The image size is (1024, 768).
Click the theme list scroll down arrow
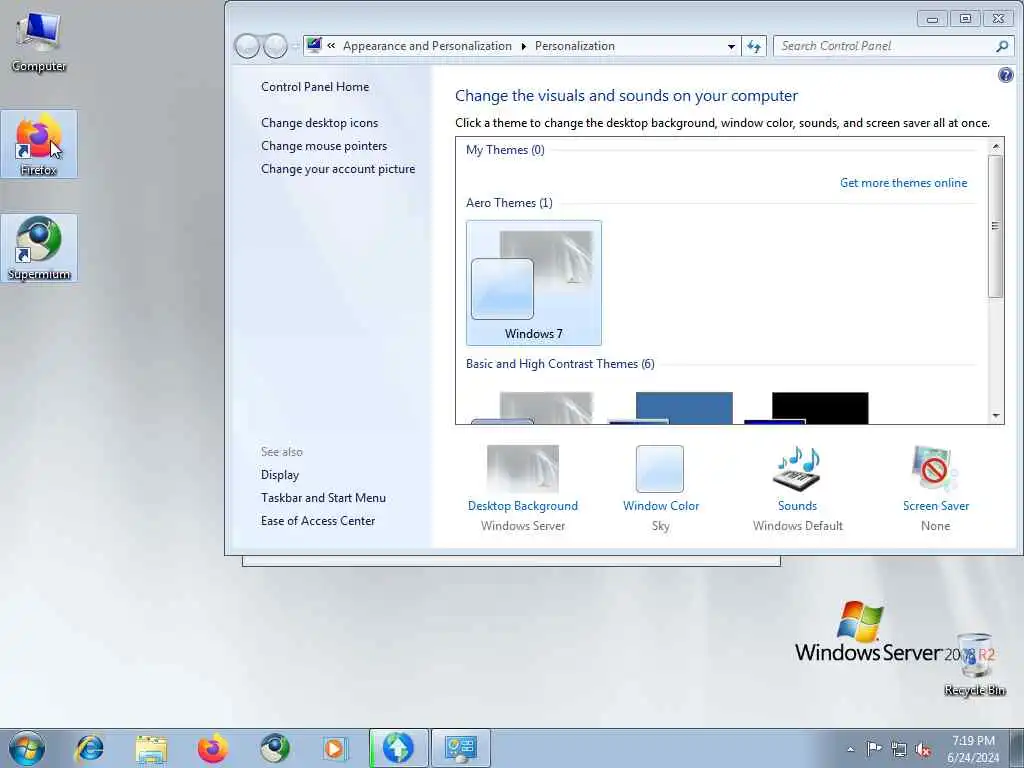[996, 415]
